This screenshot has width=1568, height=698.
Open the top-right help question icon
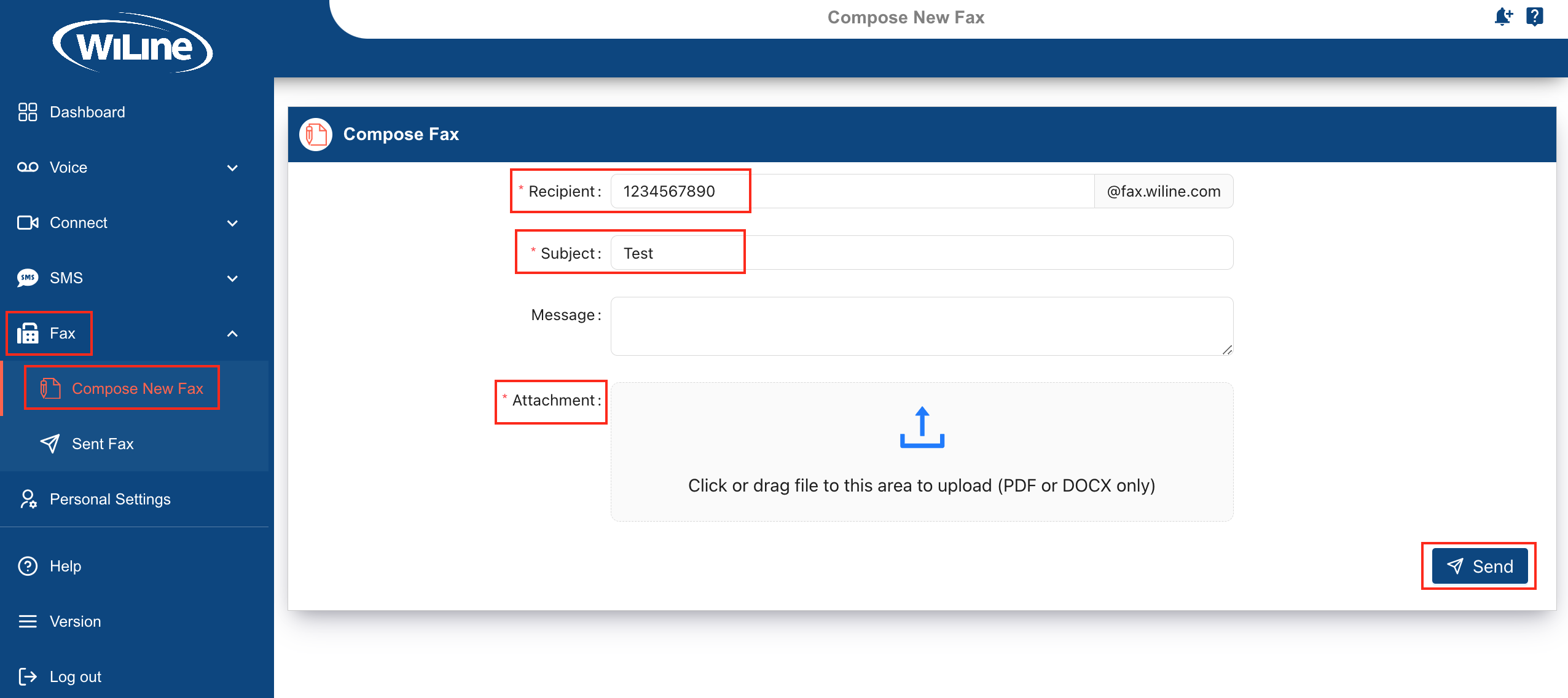click(1535, 16)
